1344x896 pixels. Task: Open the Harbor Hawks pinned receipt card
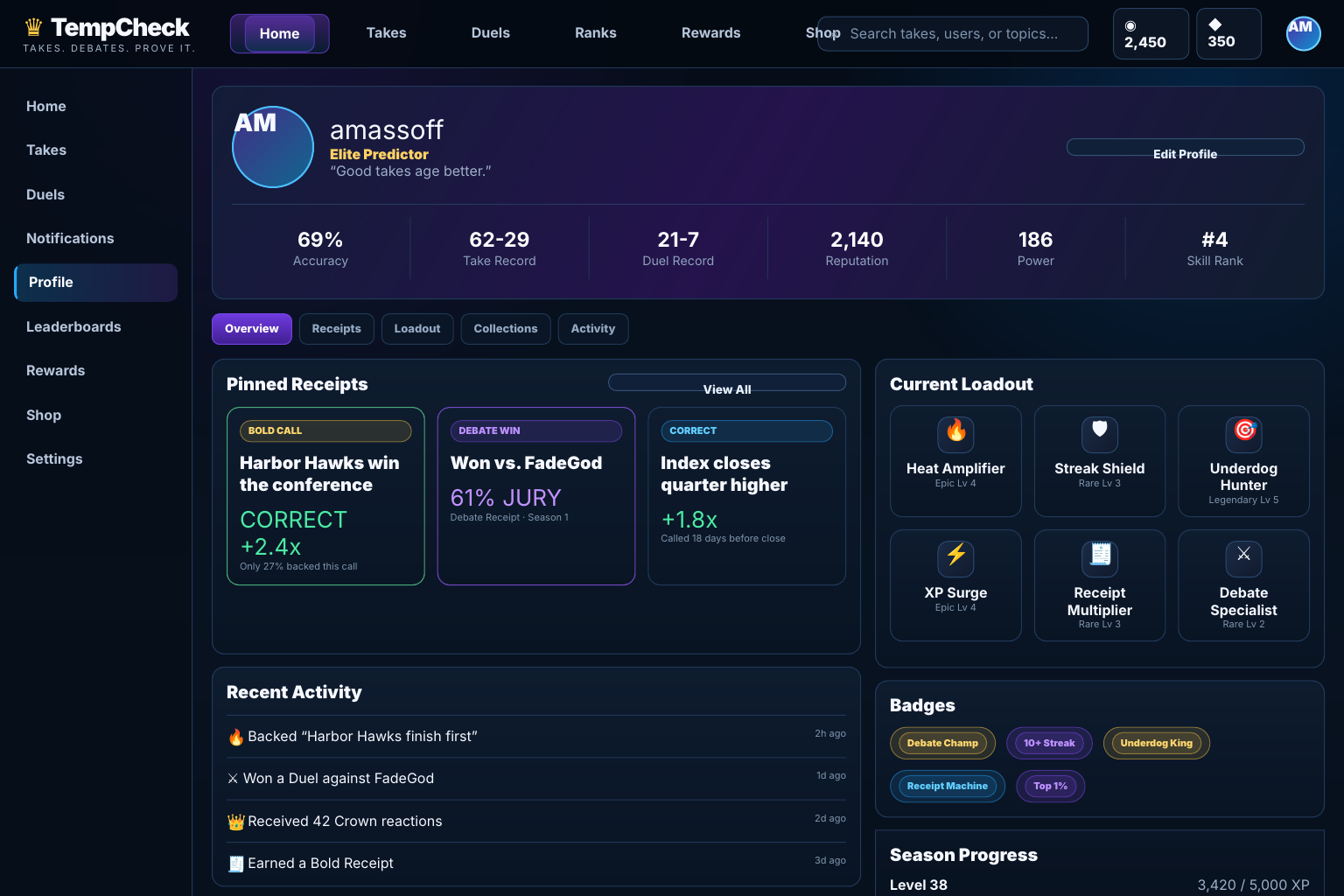click(325, 496)
